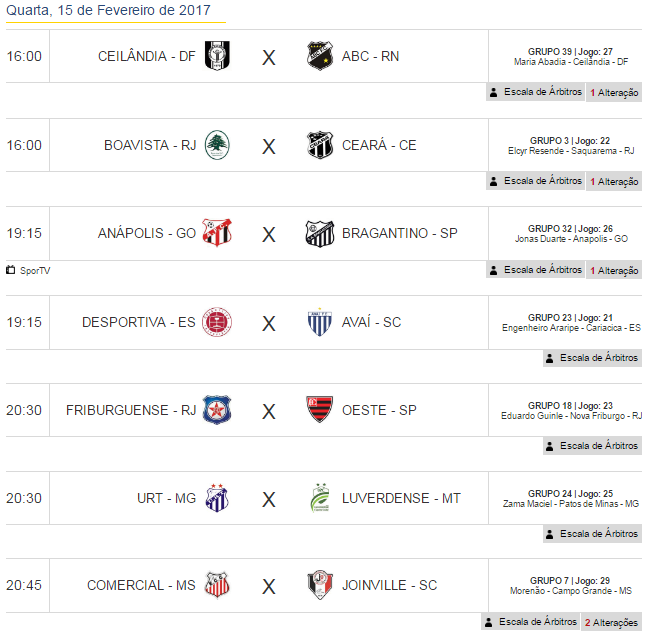This screenshot has height=635, width=650.
Task: Select the Boavista cedar tree crest
Action: pyautogui.click(x=217, y=145)
